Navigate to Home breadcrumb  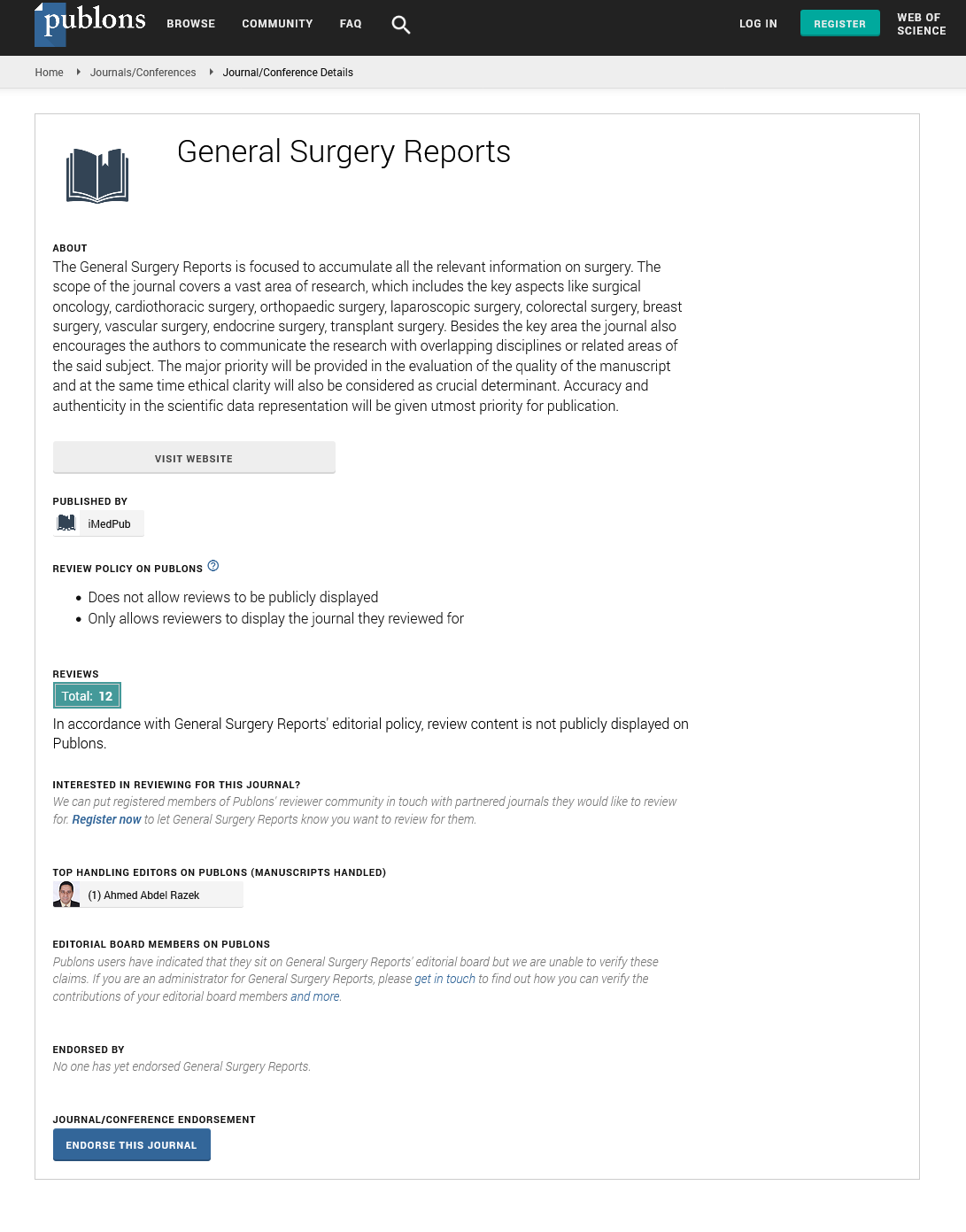(x=50, y=73)
